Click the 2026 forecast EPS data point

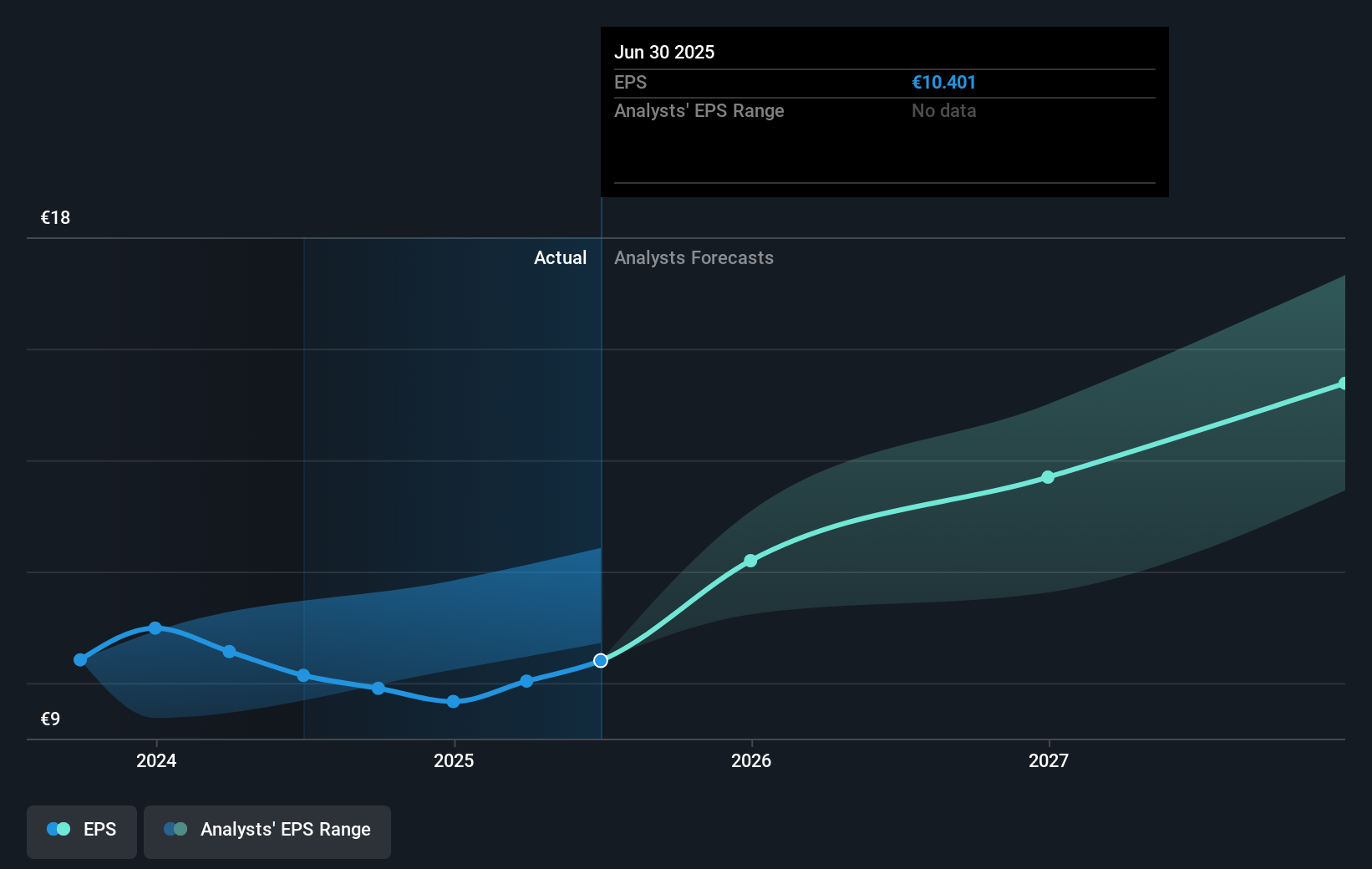pyautogui.click(x=751, y=561)
